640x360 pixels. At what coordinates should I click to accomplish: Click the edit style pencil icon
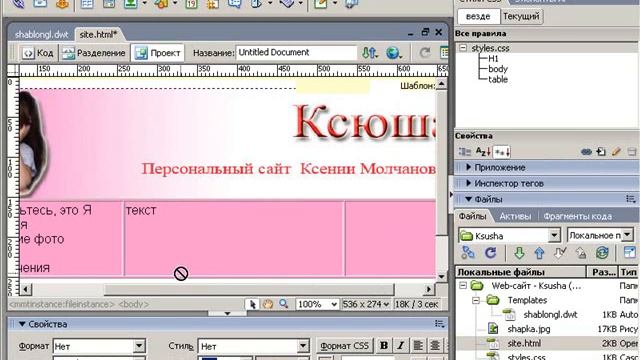[x=616, y=152]
